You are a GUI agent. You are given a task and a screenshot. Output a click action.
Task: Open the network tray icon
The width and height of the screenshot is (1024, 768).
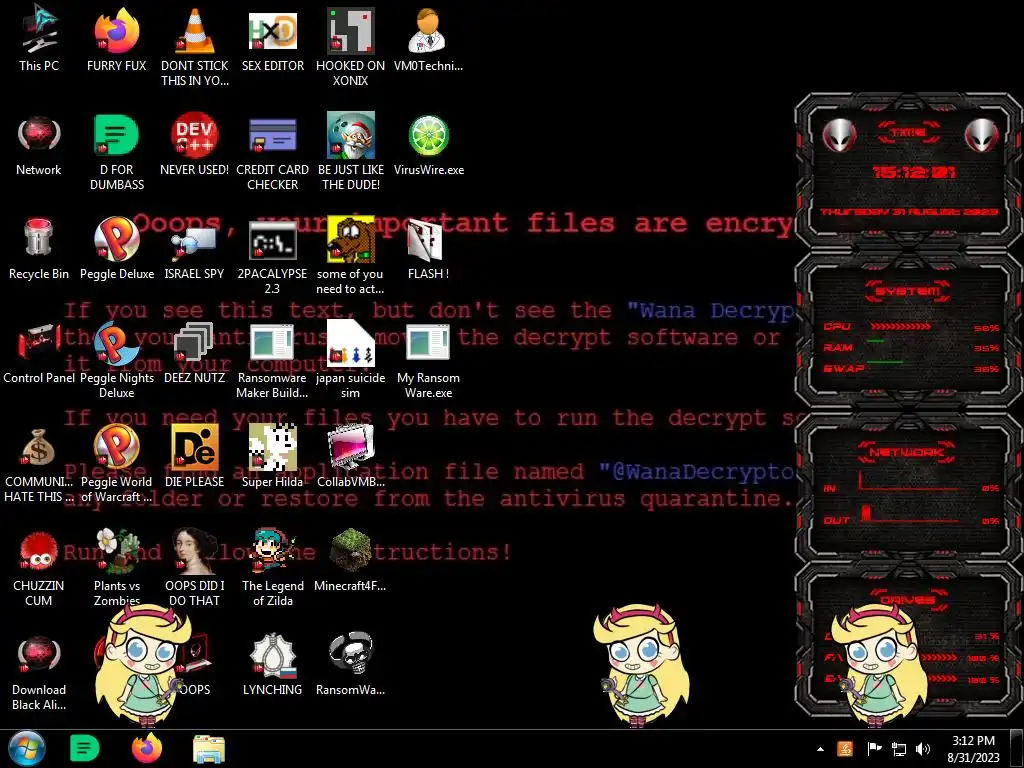(899, 749)
